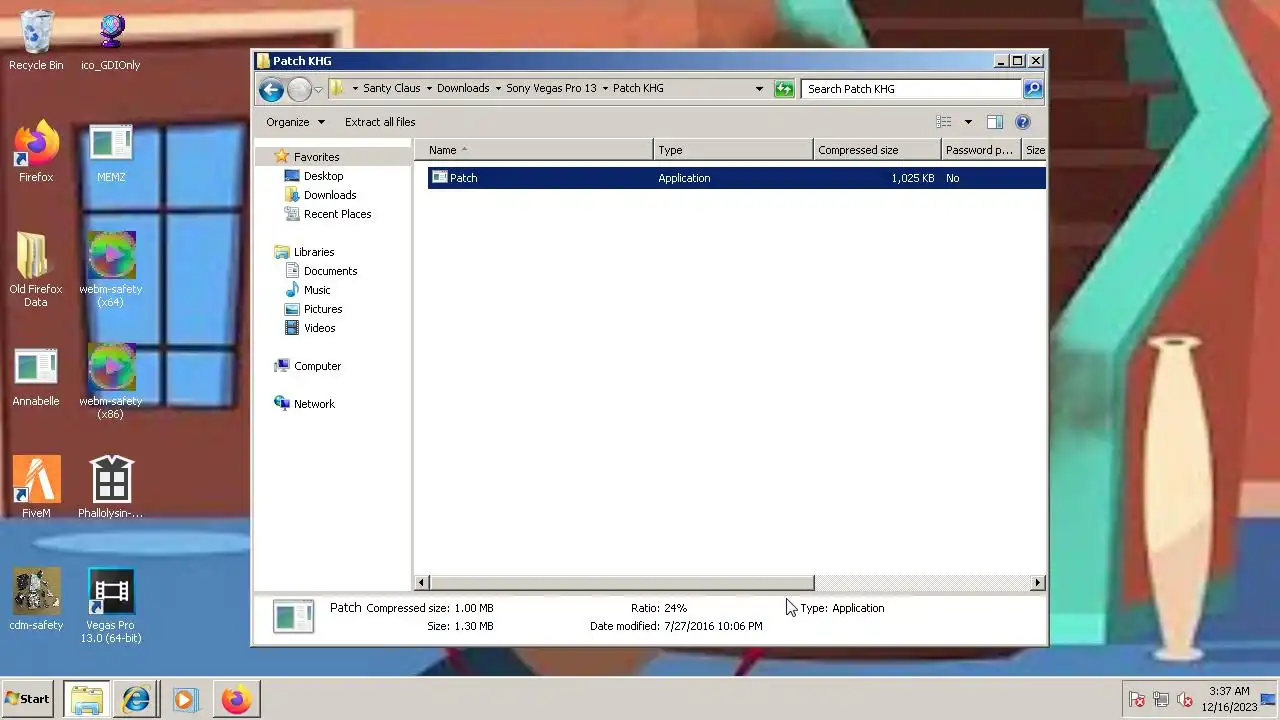Select the cdm-safety desktop icon
Screen dimensions: 1280x720
[36, 600]
